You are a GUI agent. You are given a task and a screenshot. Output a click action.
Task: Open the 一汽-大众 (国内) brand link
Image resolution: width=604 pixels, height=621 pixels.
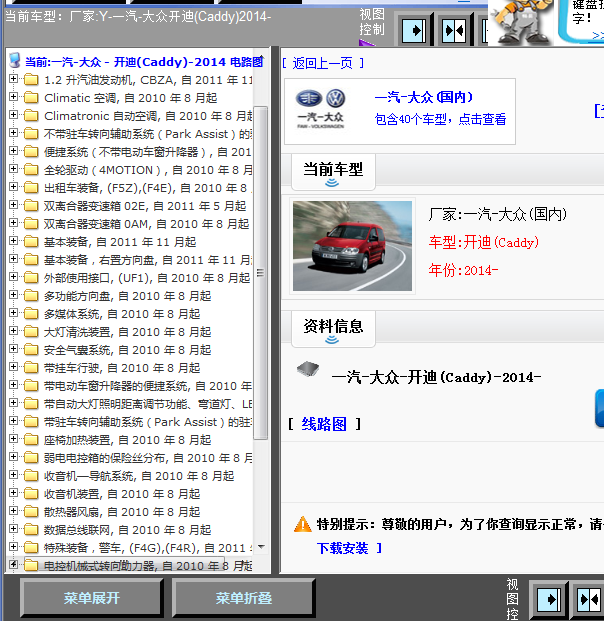click(424, 97)
